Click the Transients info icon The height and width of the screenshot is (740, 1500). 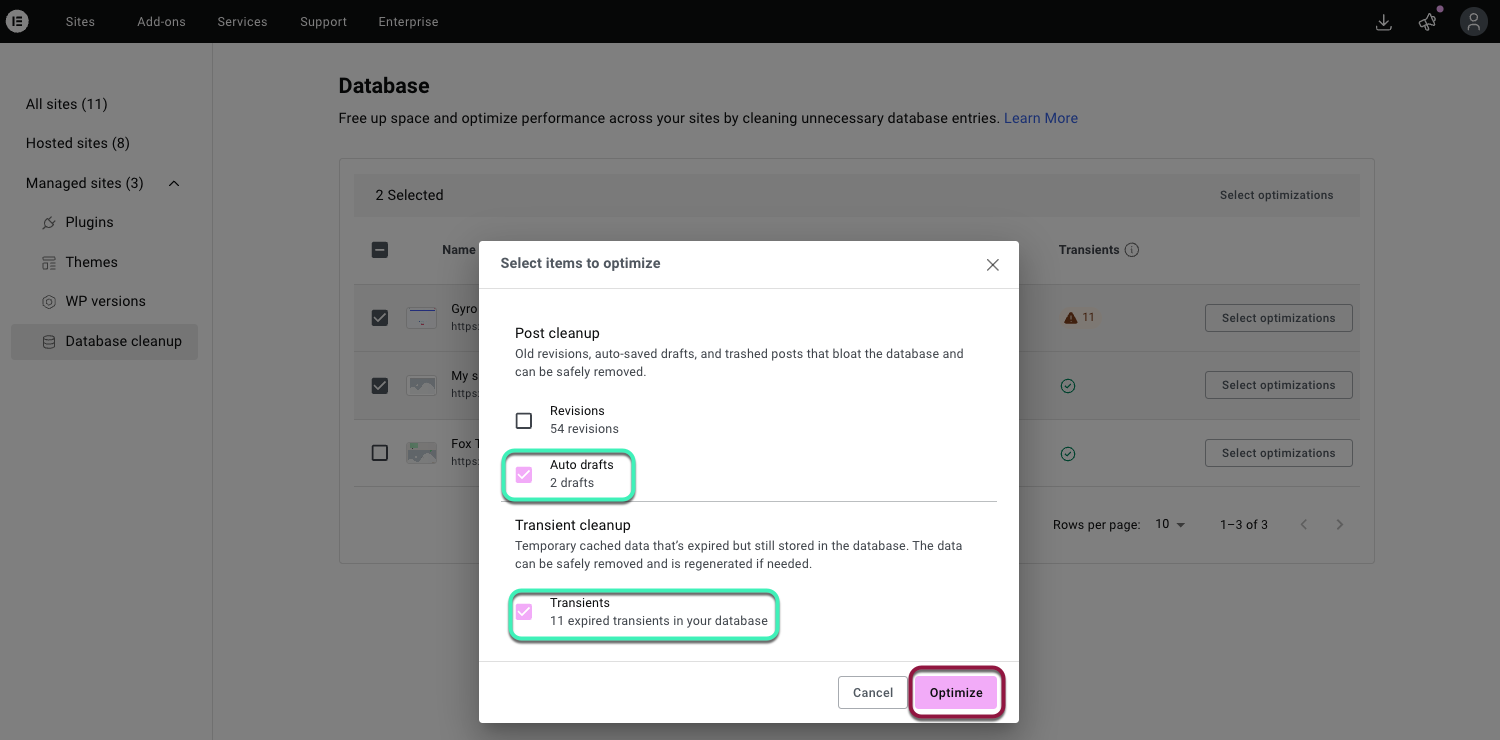[x=1132, y=250]
